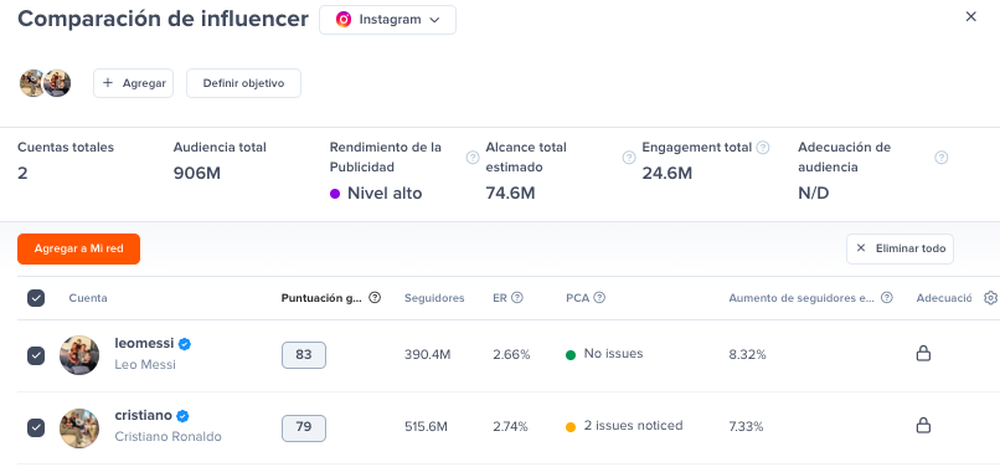The height and width of the screenshot is (467, 1000).
Task: Click the first small avatar near Agregar
Action: pyautogui.click(x=31, y=83)
